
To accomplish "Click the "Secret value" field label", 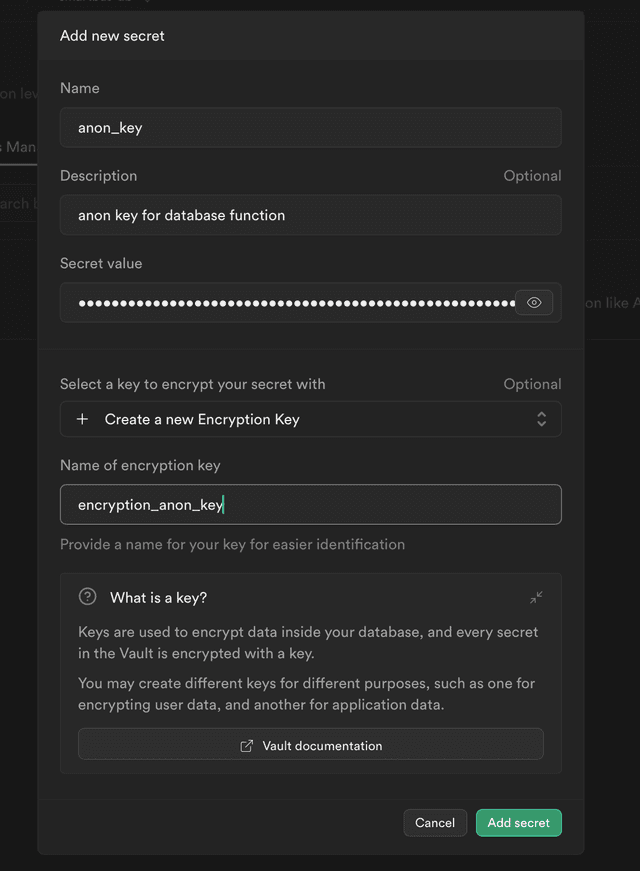I will click(x=101, y=263).
